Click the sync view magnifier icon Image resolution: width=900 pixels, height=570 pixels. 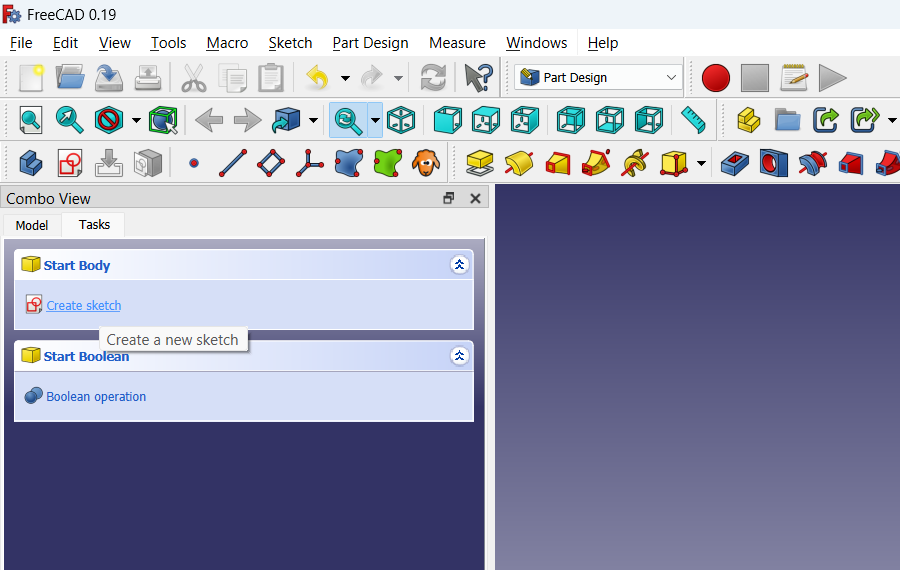coord(348,120)
